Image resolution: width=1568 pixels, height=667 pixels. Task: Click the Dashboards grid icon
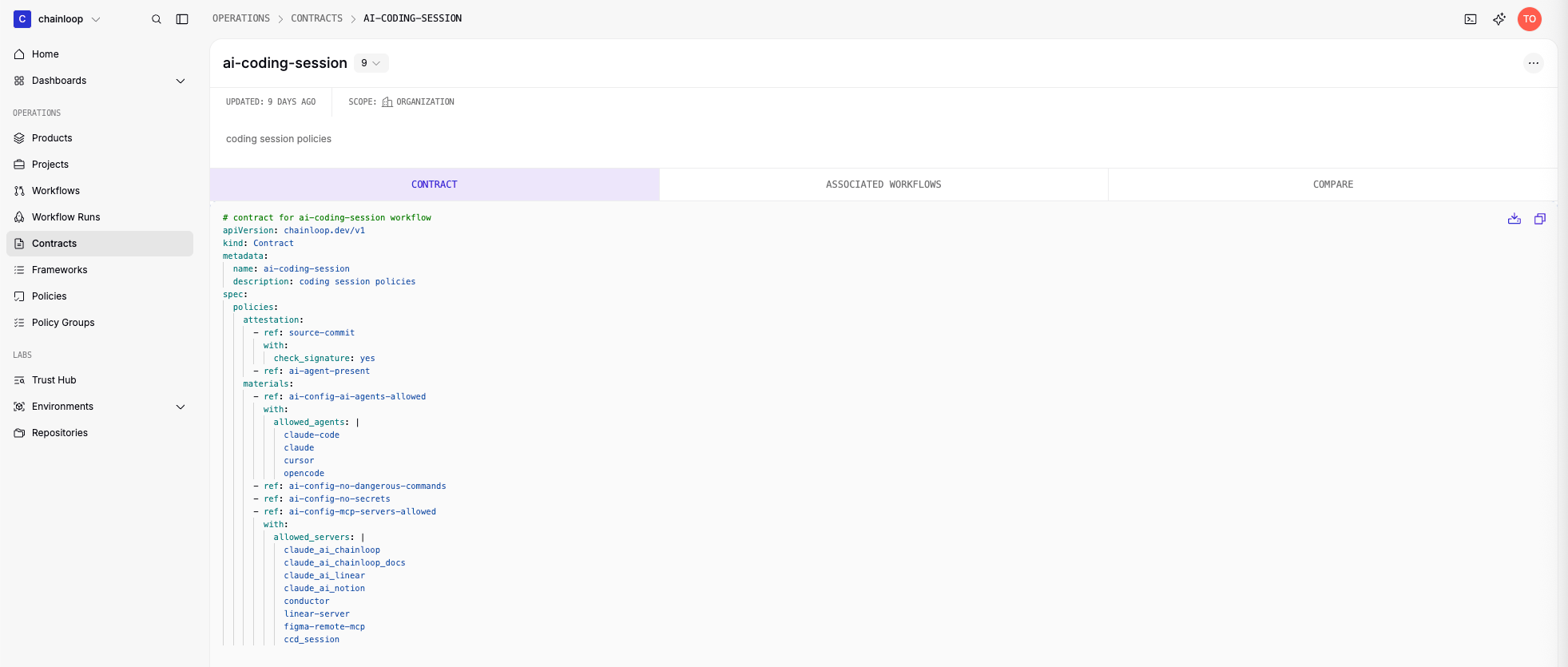(x=19, y=81)
